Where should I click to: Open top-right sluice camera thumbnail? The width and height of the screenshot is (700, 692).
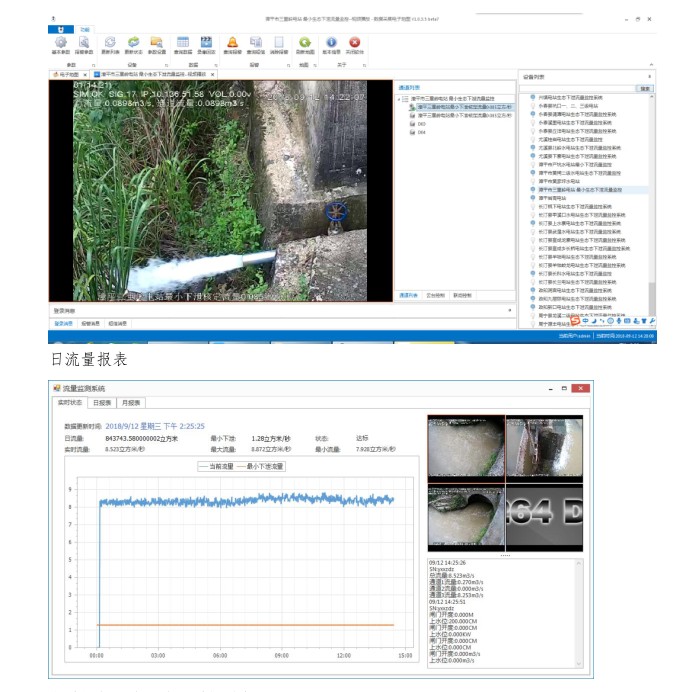coord(544,449)
